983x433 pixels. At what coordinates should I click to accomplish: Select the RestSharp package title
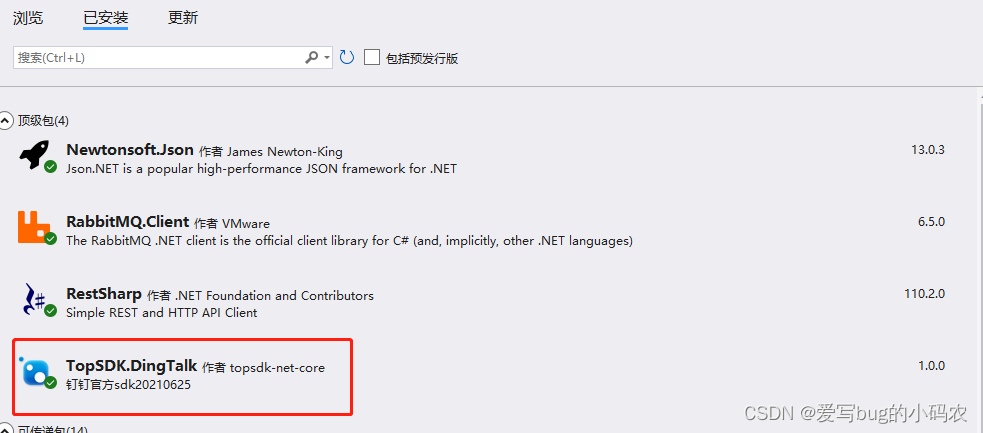coord(103,295)
